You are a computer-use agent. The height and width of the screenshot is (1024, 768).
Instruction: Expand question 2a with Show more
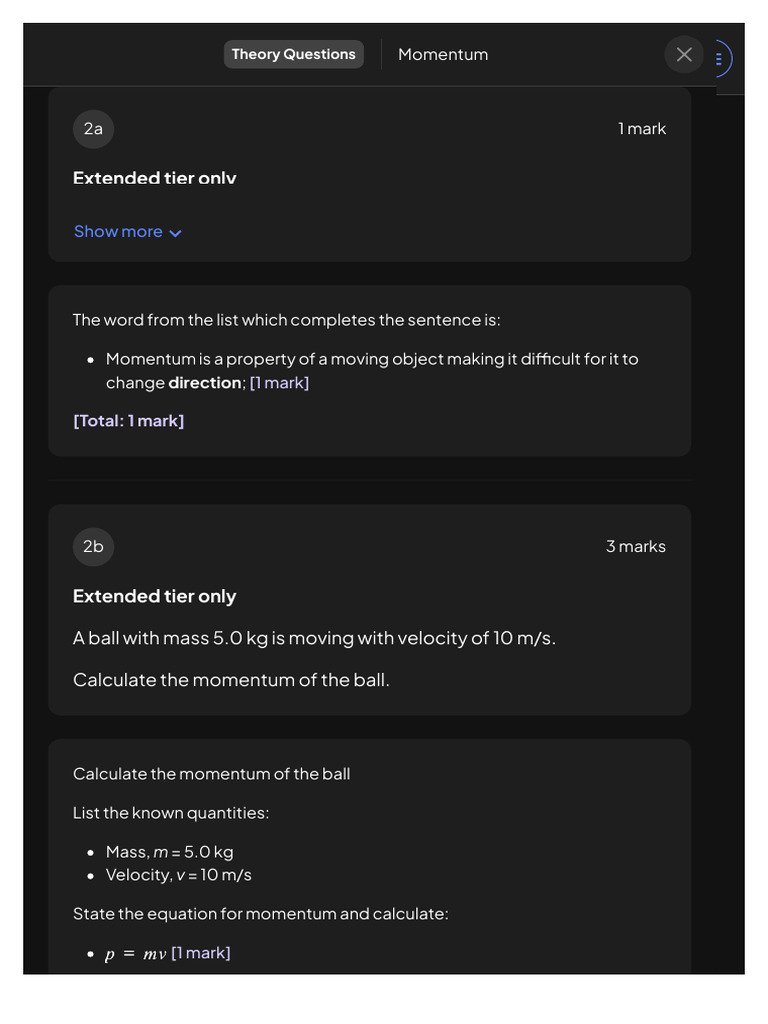(118, 232)
